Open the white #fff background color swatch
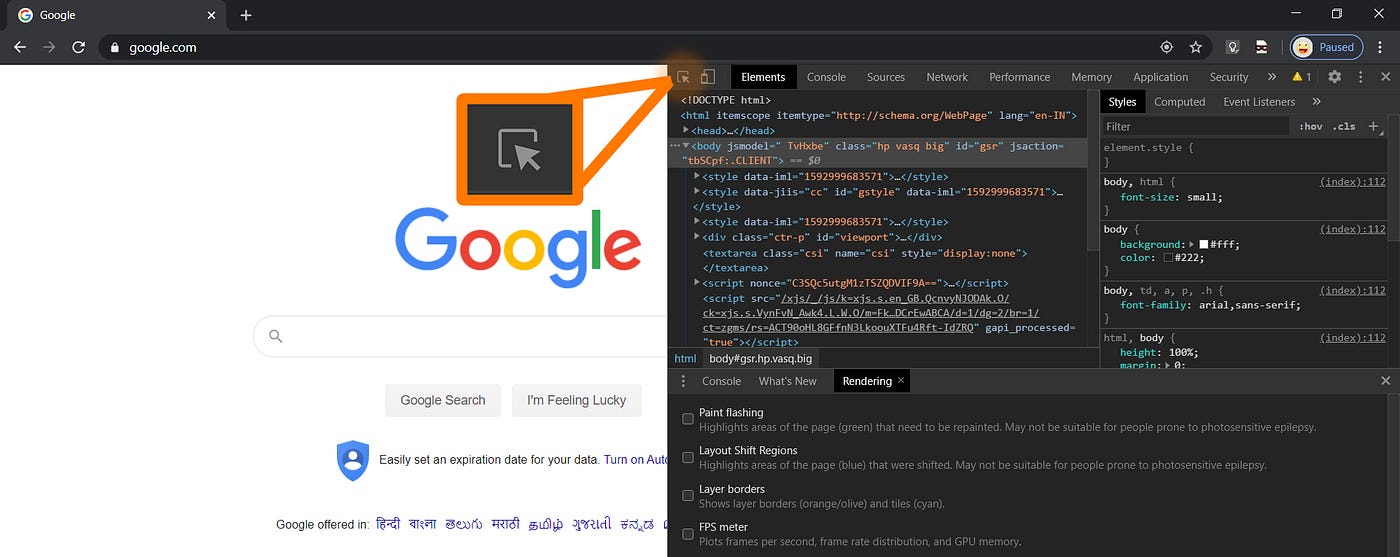The height and width of the screenshot is (557, 1400). pos(1203,244)
